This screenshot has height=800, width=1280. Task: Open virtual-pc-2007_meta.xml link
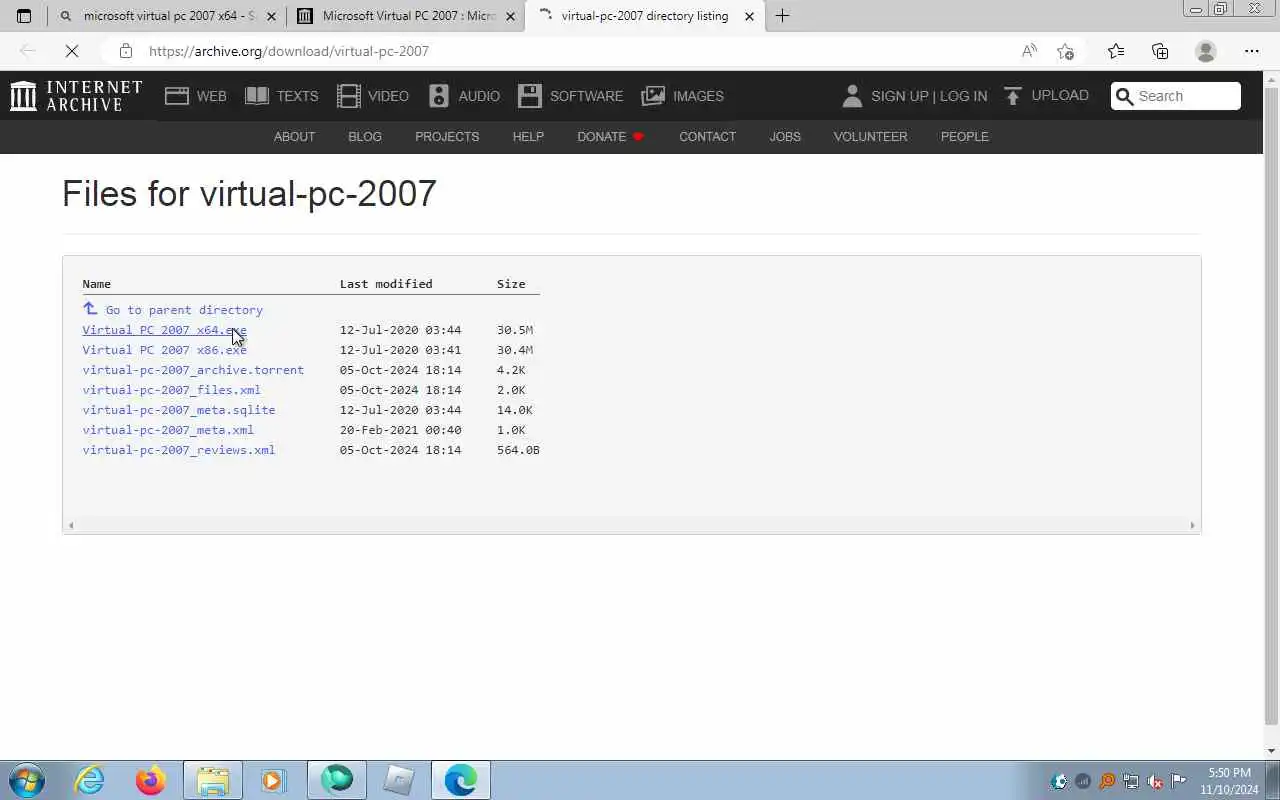tap(168, 430)
